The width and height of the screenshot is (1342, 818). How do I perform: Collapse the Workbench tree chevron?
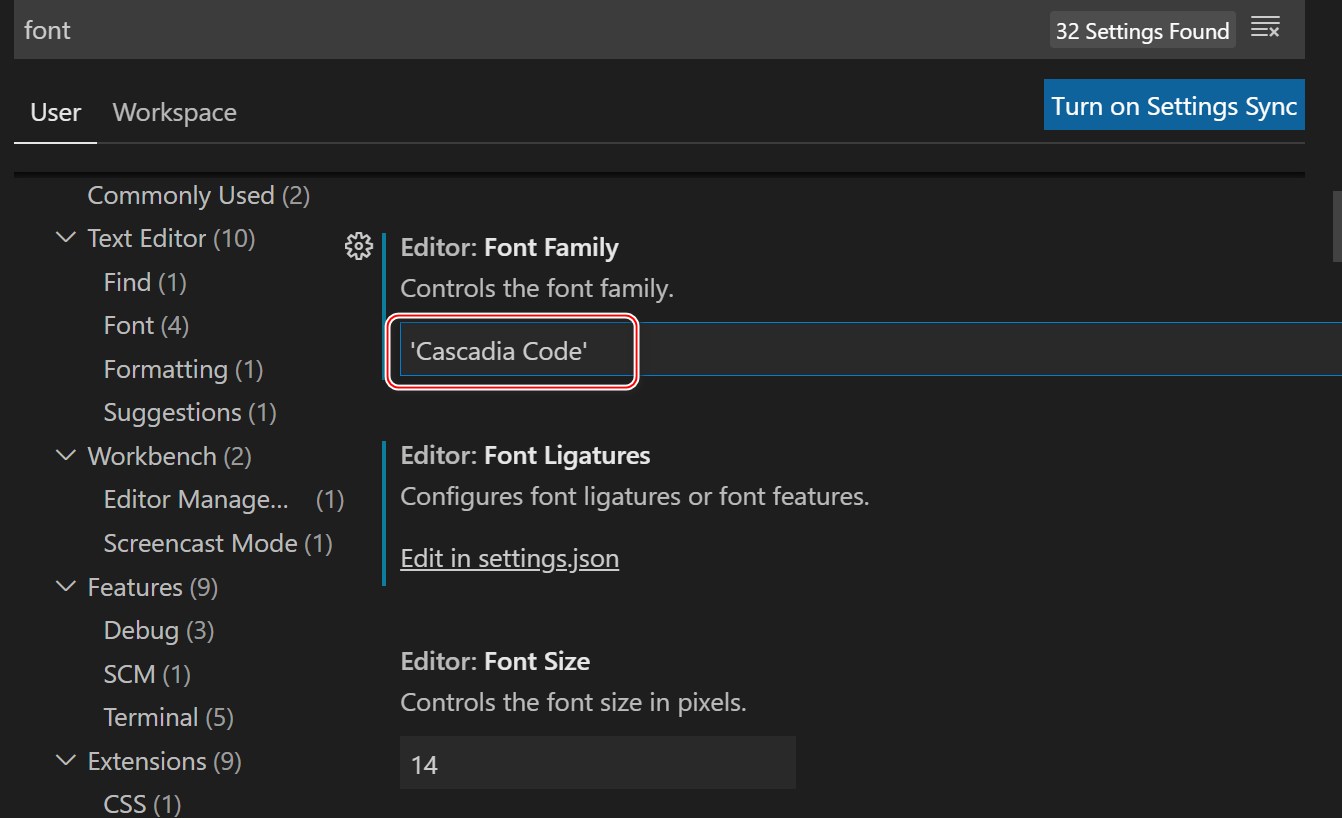pos(67,456)
